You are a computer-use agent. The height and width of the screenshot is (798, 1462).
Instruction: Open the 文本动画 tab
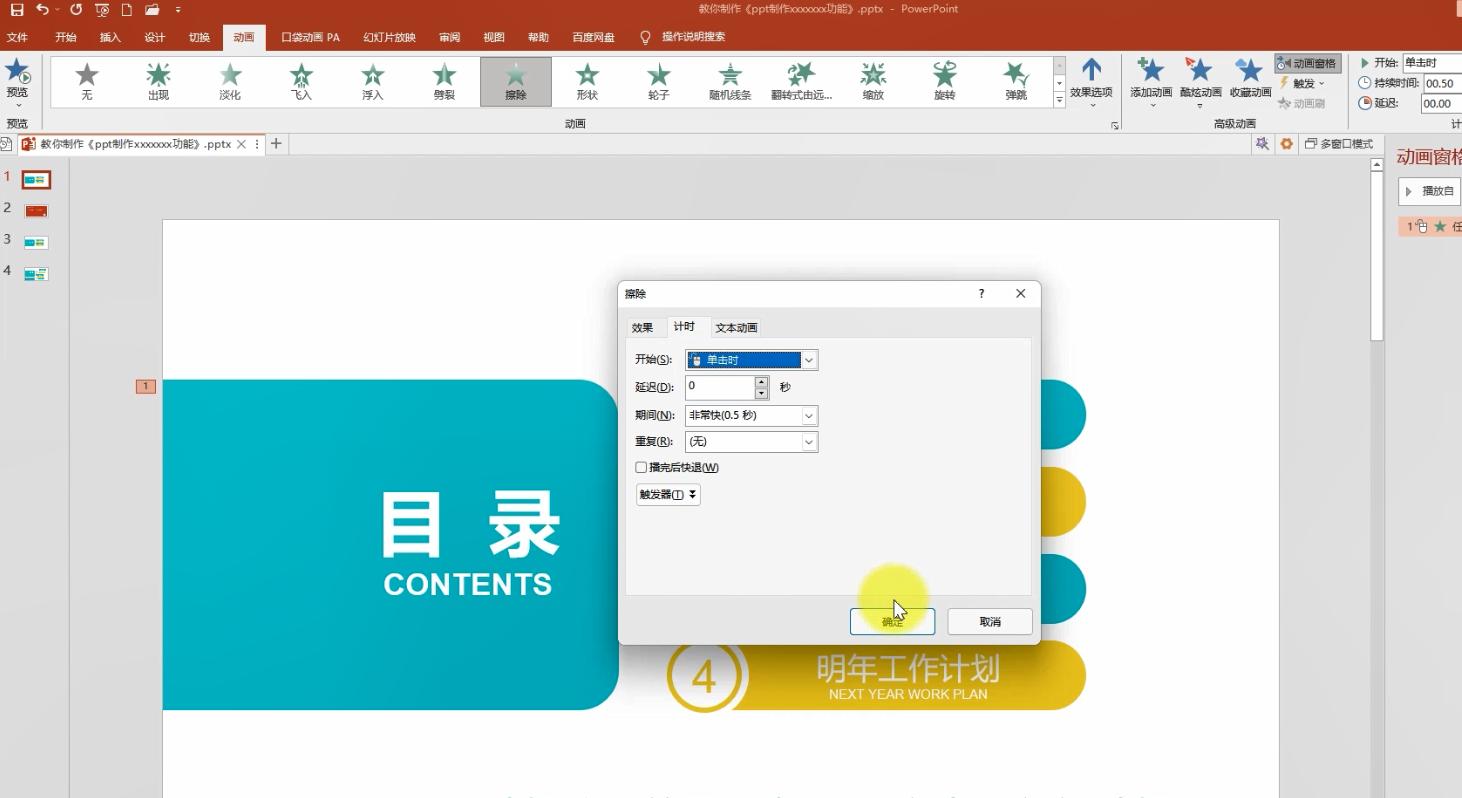point(736,328)
